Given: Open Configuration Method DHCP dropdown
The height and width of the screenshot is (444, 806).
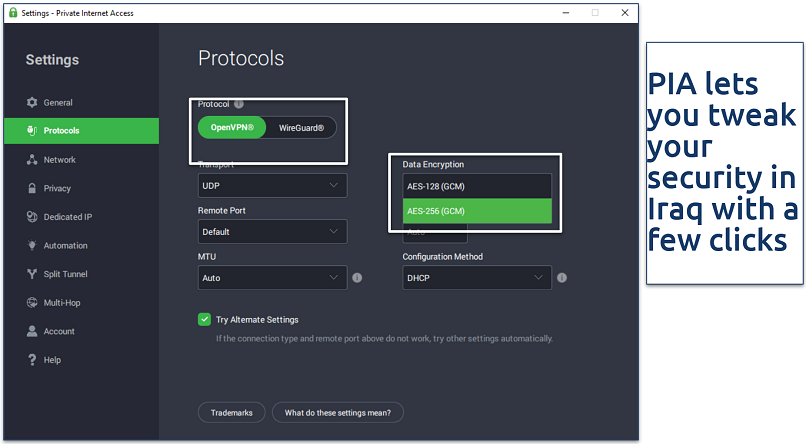Looking at the screenshot, I should 477,278.
